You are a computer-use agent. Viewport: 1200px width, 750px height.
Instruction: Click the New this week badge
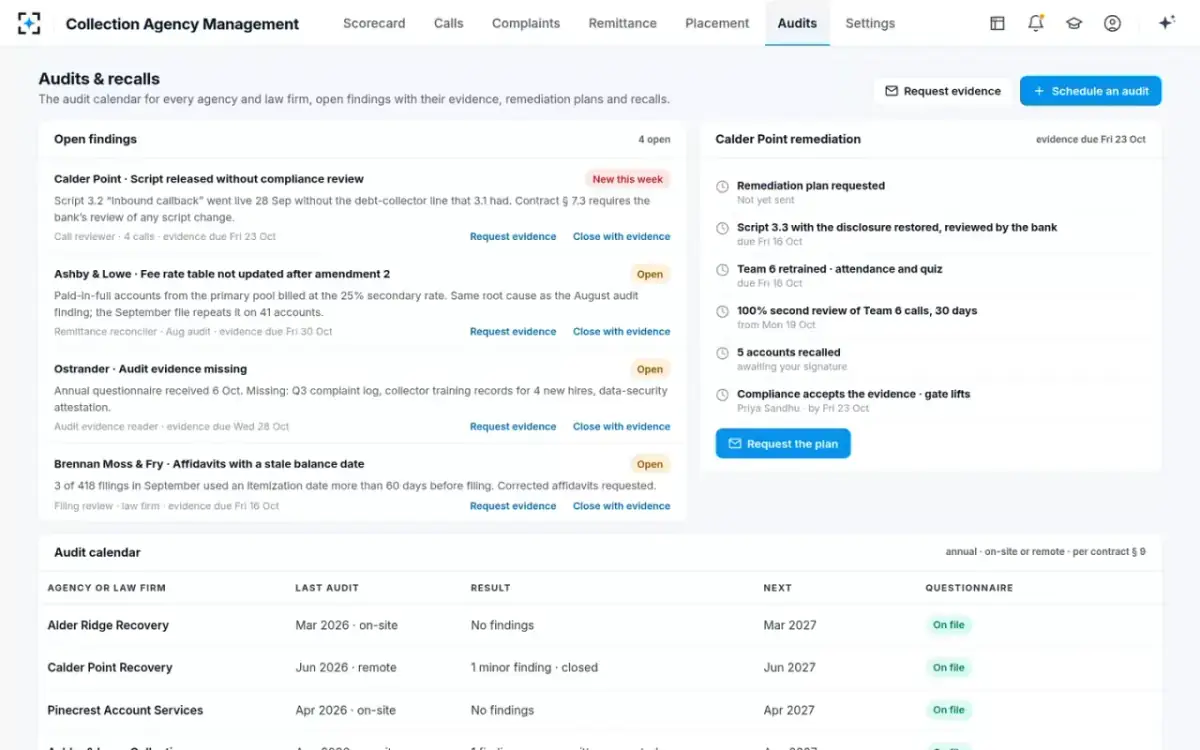tap(627, 180)
